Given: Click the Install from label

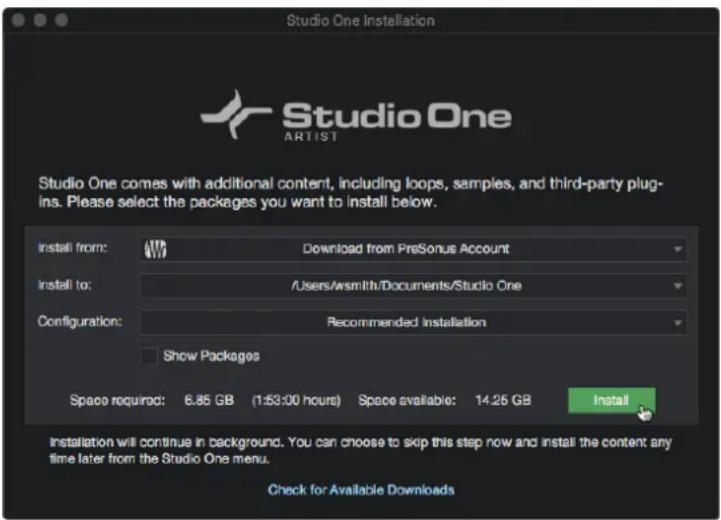Looking at the screenshot, I should (x=72, y=248).
